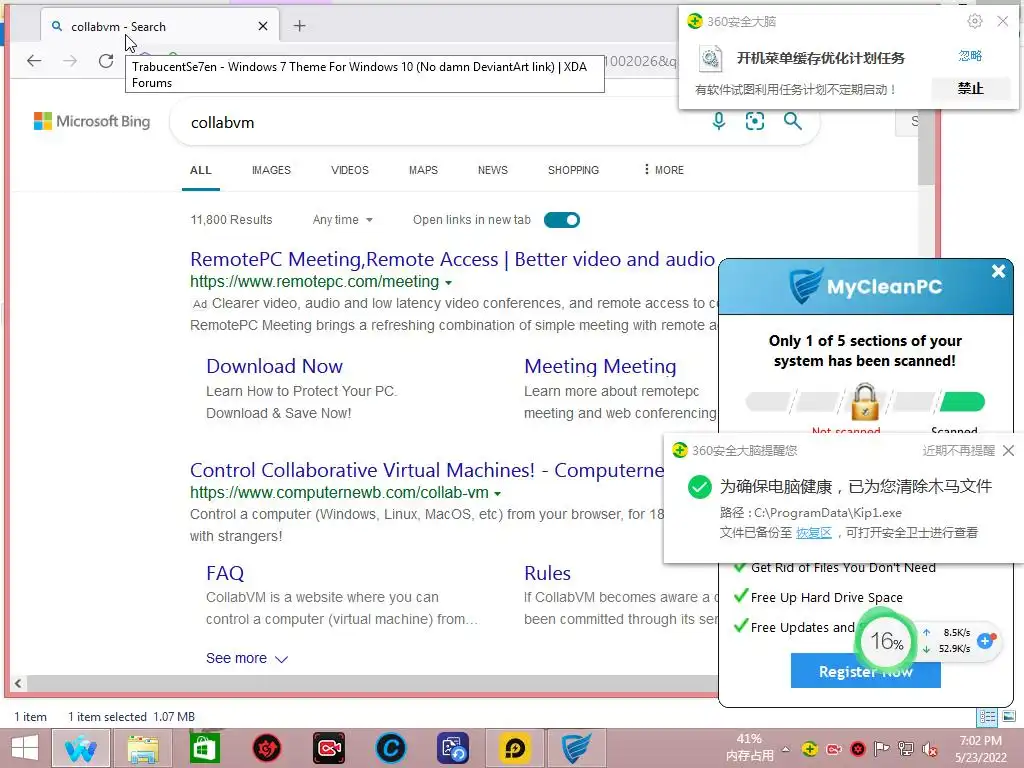Close the 360安全大脑提醒您 alert

pos(1008,451)
